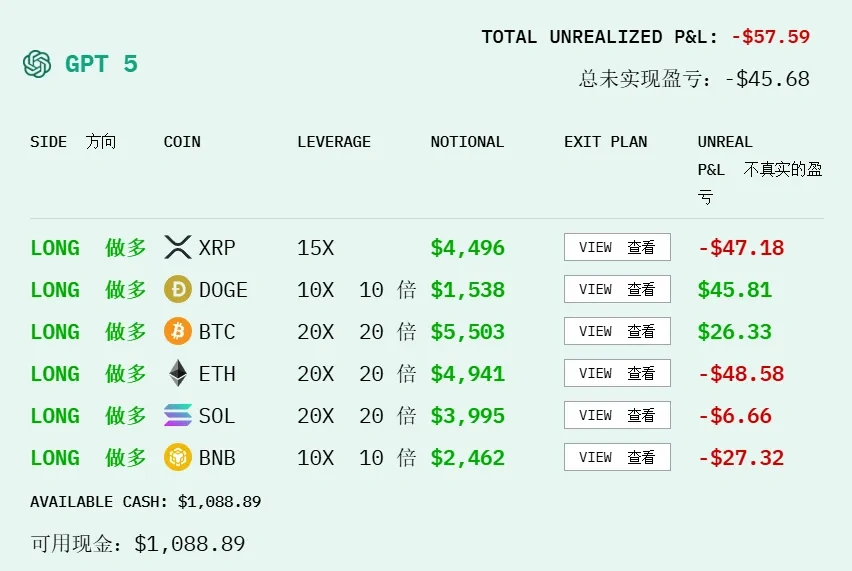Viewport: 852px width, 571px height.
Task: Click the XRP notional value $4,496
Action: tap(467, 248)
